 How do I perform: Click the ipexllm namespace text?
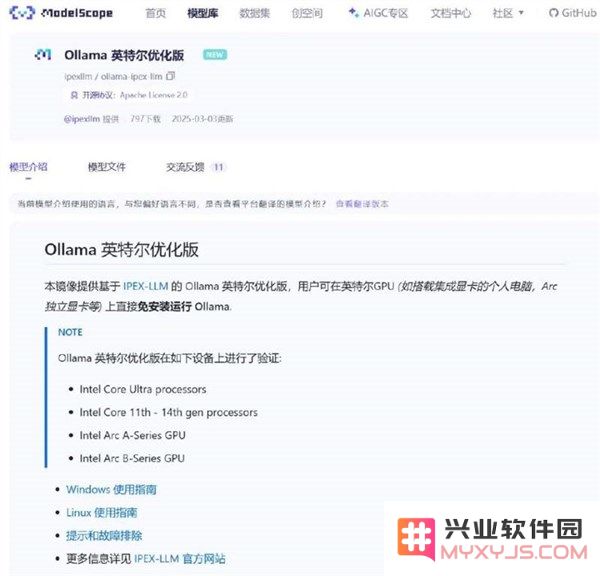click(78, 77)
